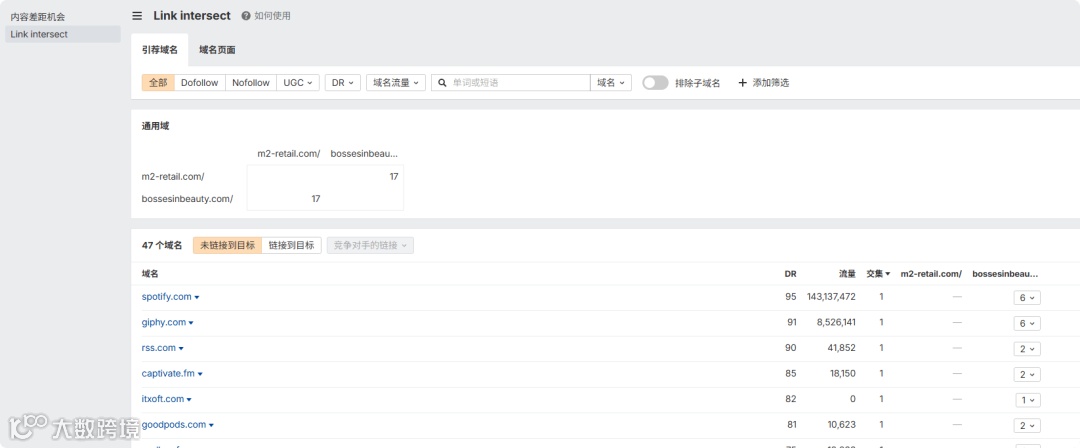The height and width of the screenshot is (448, 1080).
Task: Open the hamburger menu beside Link intersect
Action: [137, 16]
